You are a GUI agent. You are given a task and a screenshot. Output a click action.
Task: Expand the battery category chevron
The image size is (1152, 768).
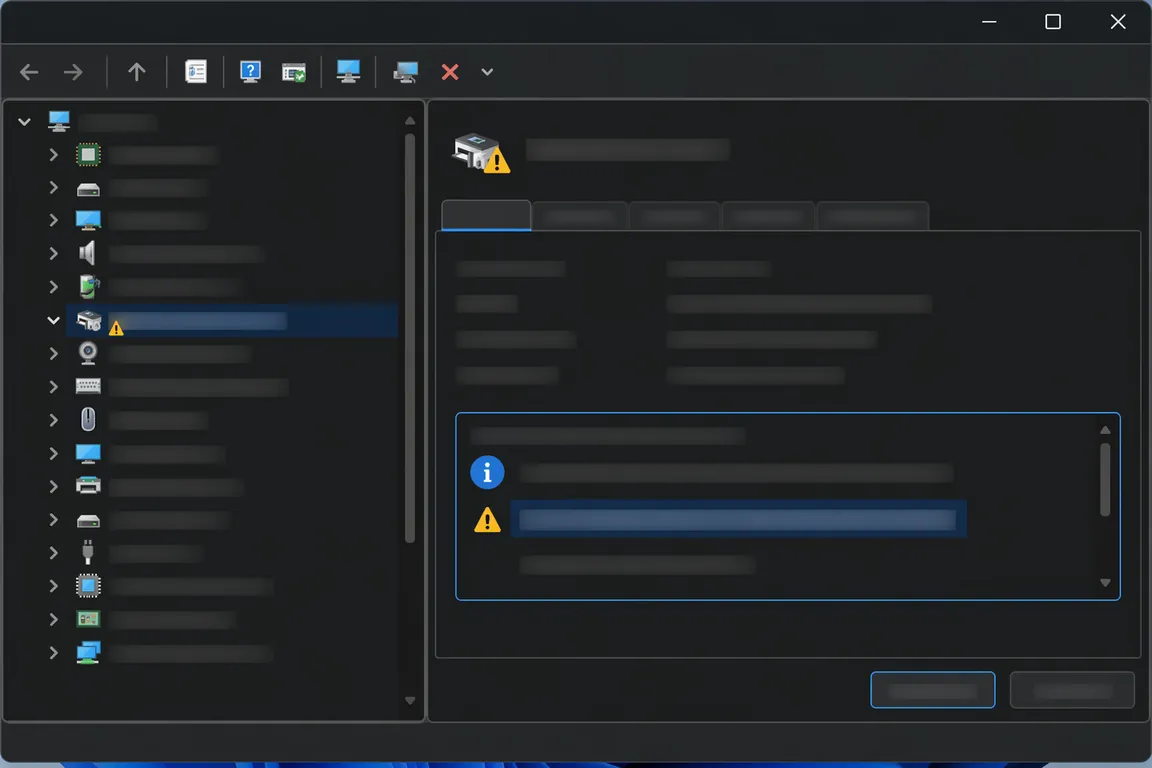pos(53,286)
